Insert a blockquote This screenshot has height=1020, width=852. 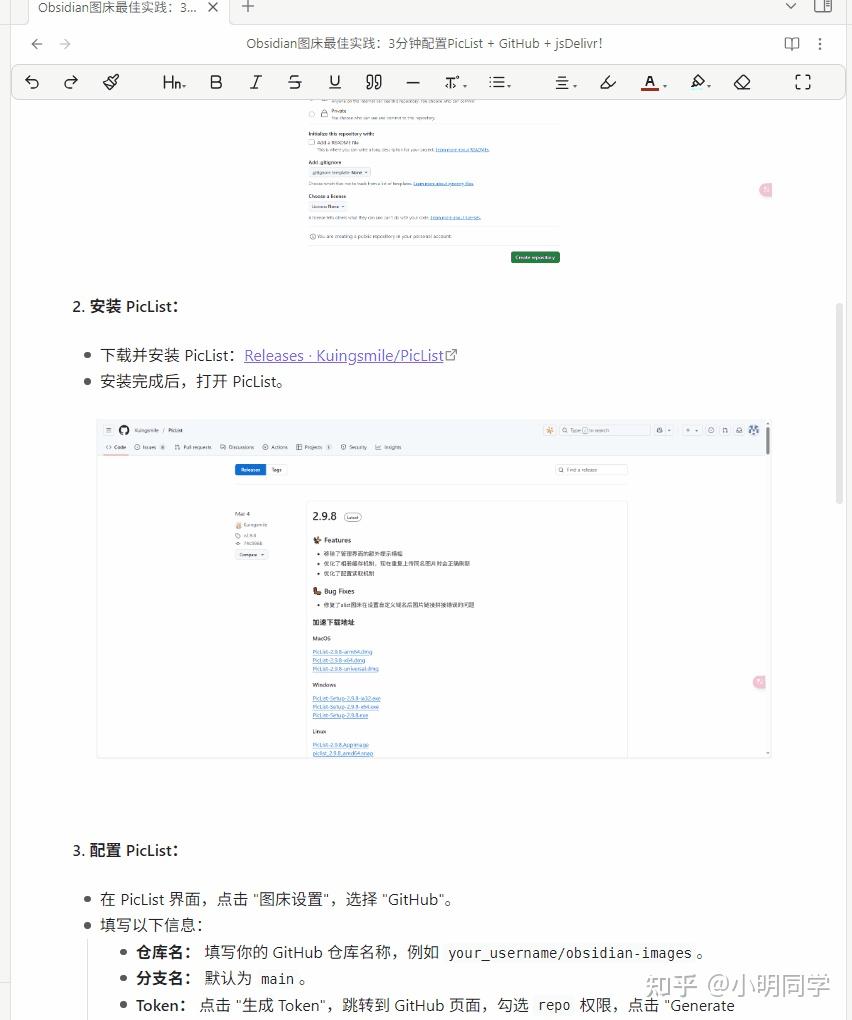[373, 82]
